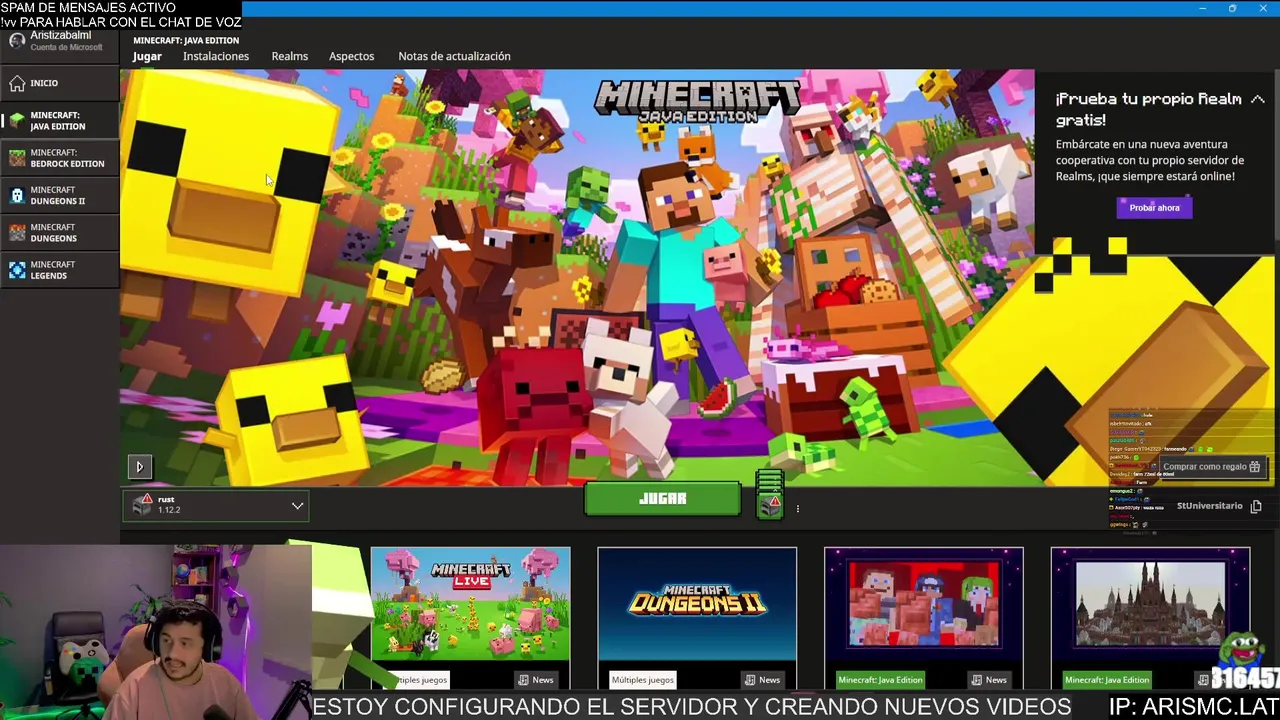
Task: Open the Realms tab
Action: pos(290,56)
